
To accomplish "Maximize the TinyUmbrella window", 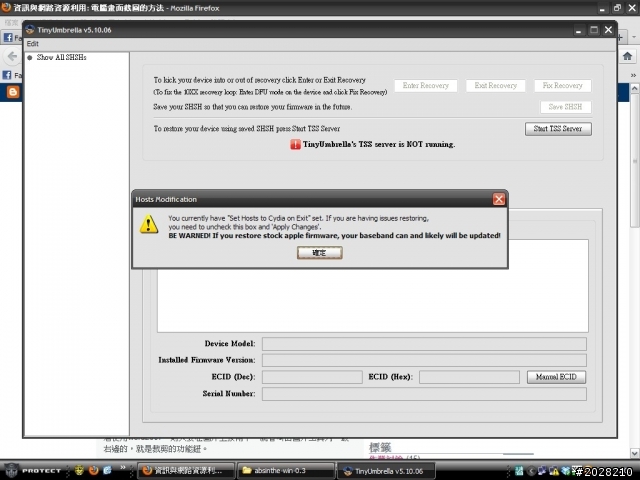I will coord(594,30).
